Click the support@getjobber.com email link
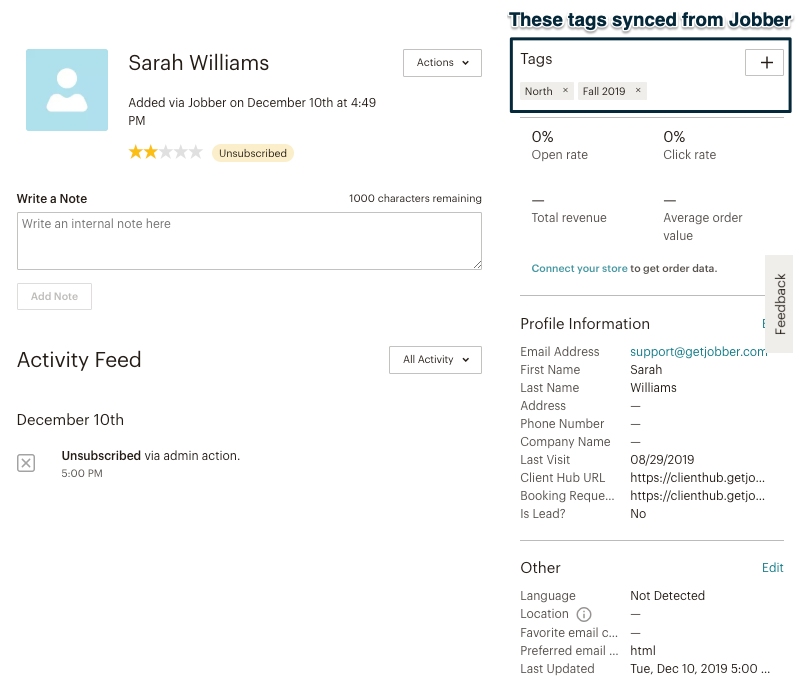This screenshot has height=682, width=802. pos(698,352)
